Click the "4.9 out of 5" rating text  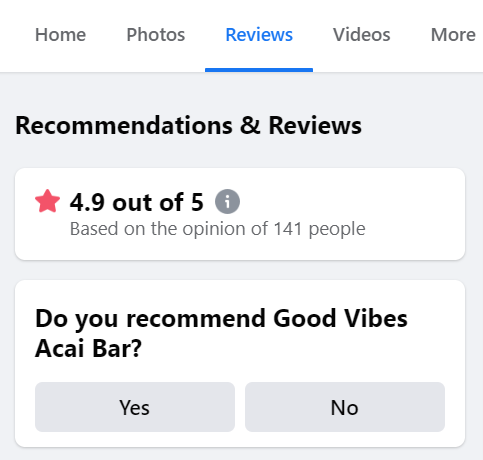point(137,202)
